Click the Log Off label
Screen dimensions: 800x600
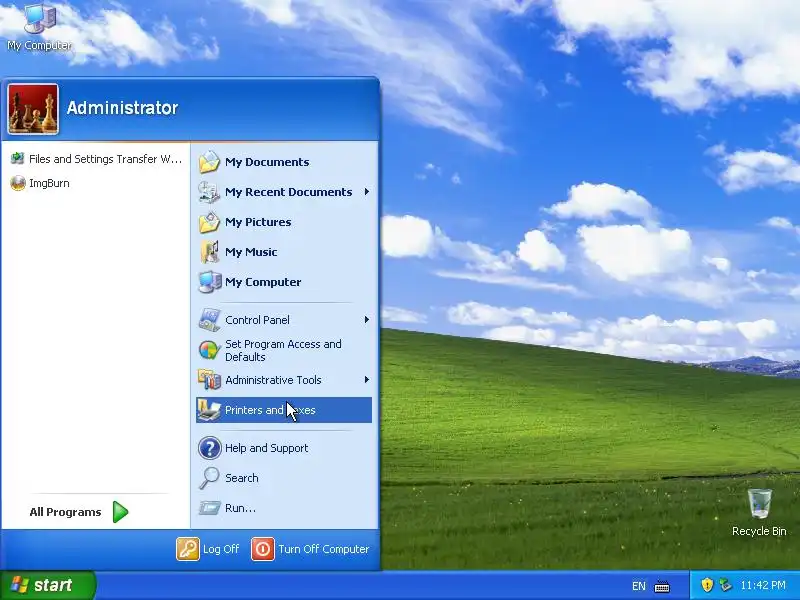click(x=221, y=549)
